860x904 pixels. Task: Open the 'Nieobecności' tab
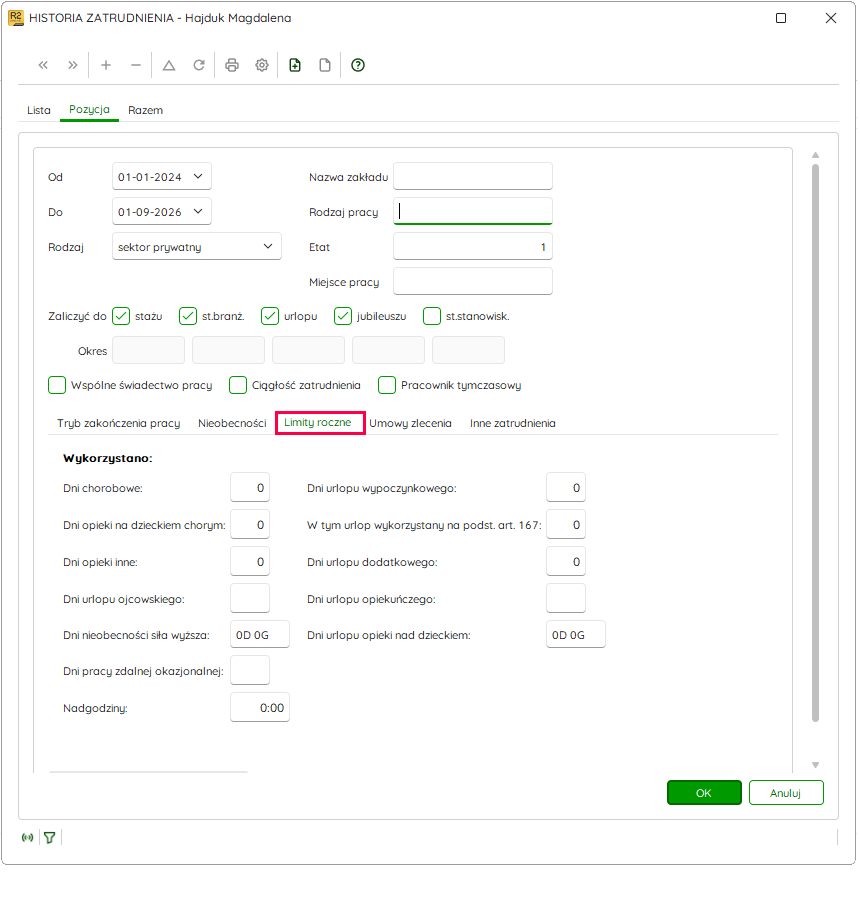[x=232, y=423]
